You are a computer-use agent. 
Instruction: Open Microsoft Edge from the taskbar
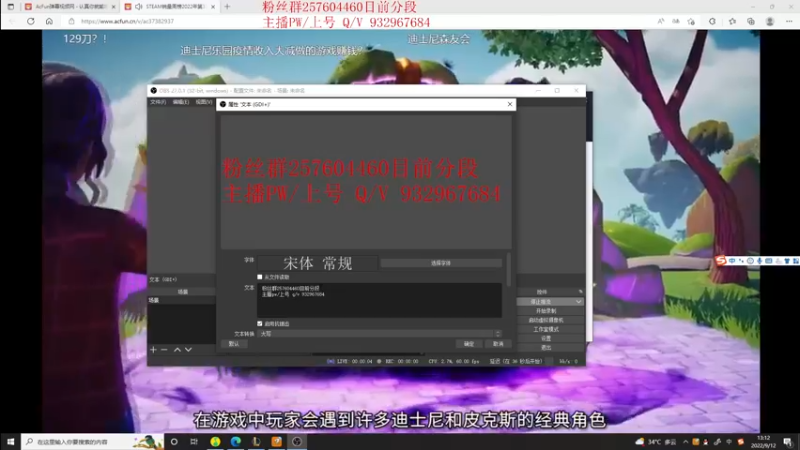coord(235,441)
